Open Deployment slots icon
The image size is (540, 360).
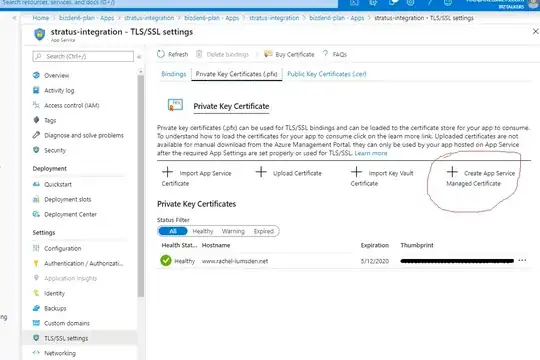tap(36, 199)
